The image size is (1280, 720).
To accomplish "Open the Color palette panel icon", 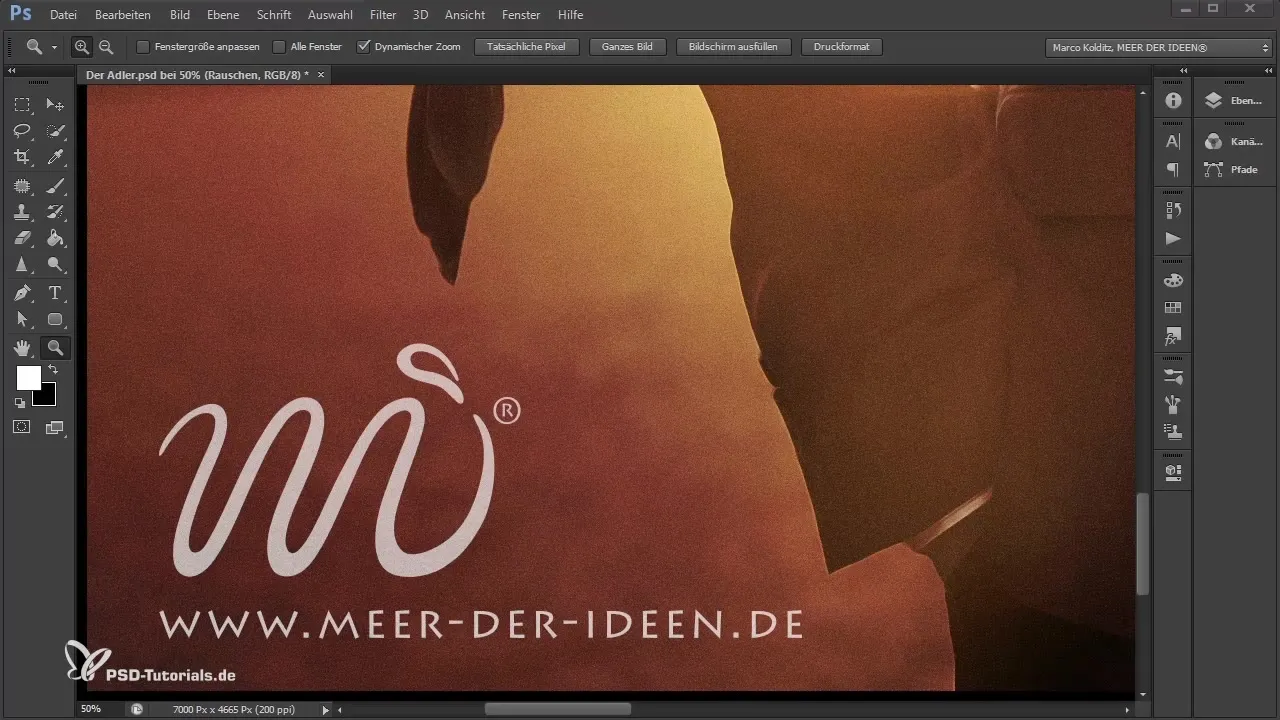I will pyautogui.click(x=1173, y=280).
